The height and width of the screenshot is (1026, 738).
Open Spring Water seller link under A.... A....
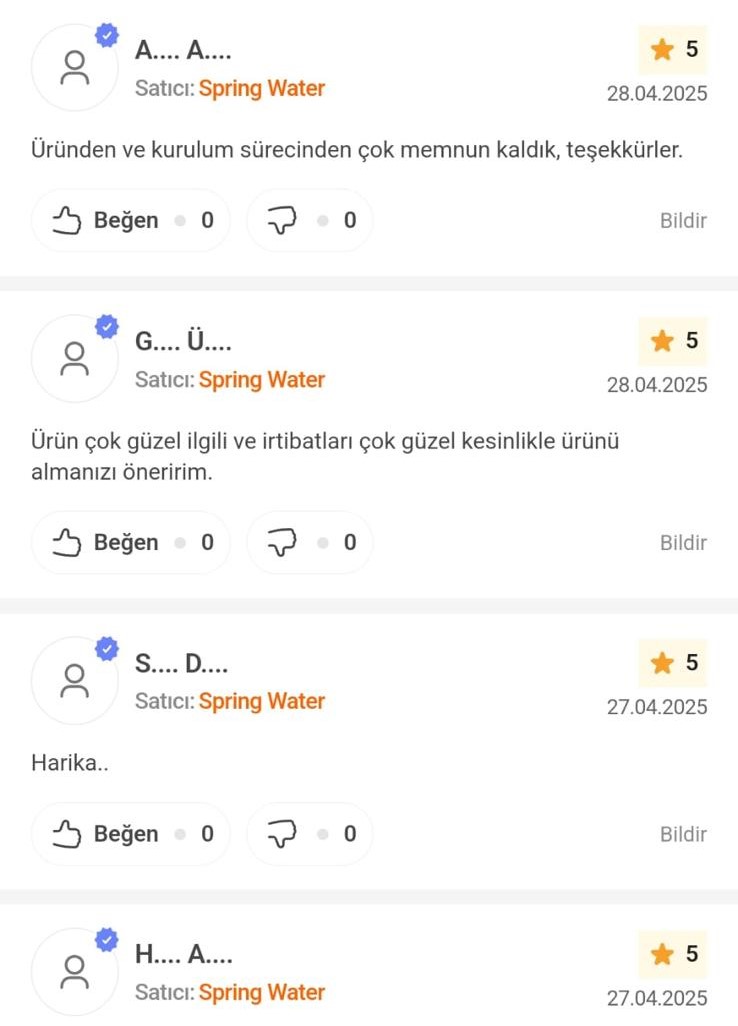click(x=262, y=88)
